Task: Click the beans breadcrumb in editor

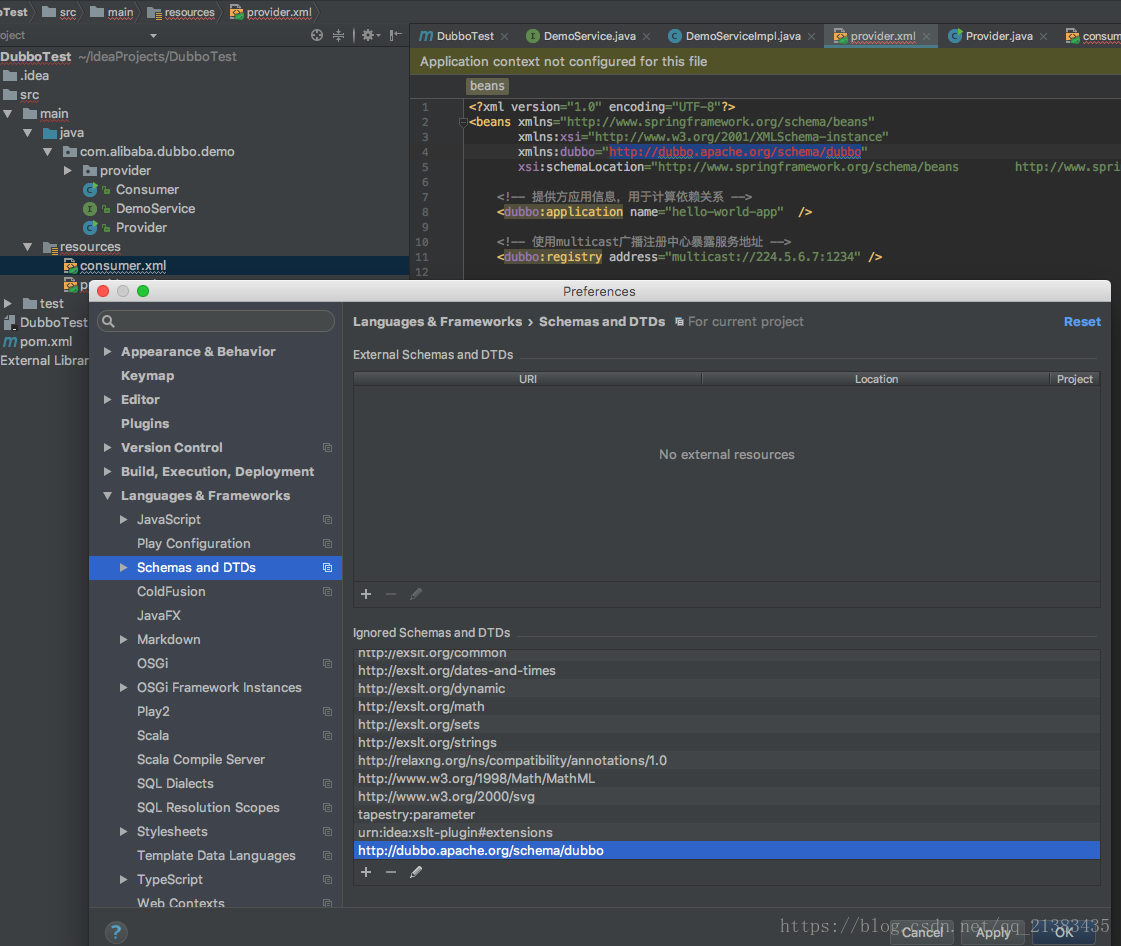Action: (487, 86)
